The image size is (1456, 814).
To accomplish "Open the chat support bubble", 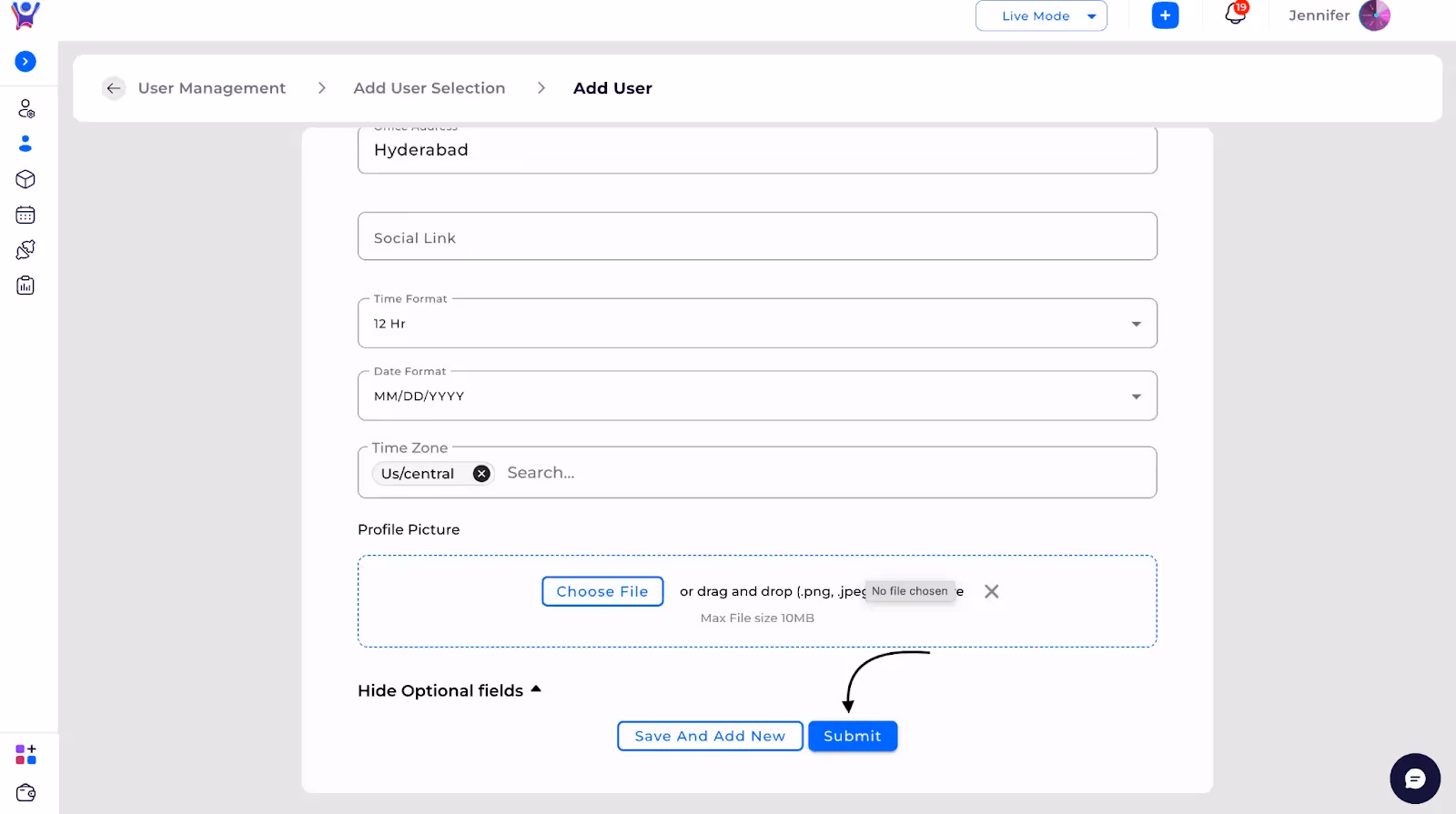I will click(1415, 779).
